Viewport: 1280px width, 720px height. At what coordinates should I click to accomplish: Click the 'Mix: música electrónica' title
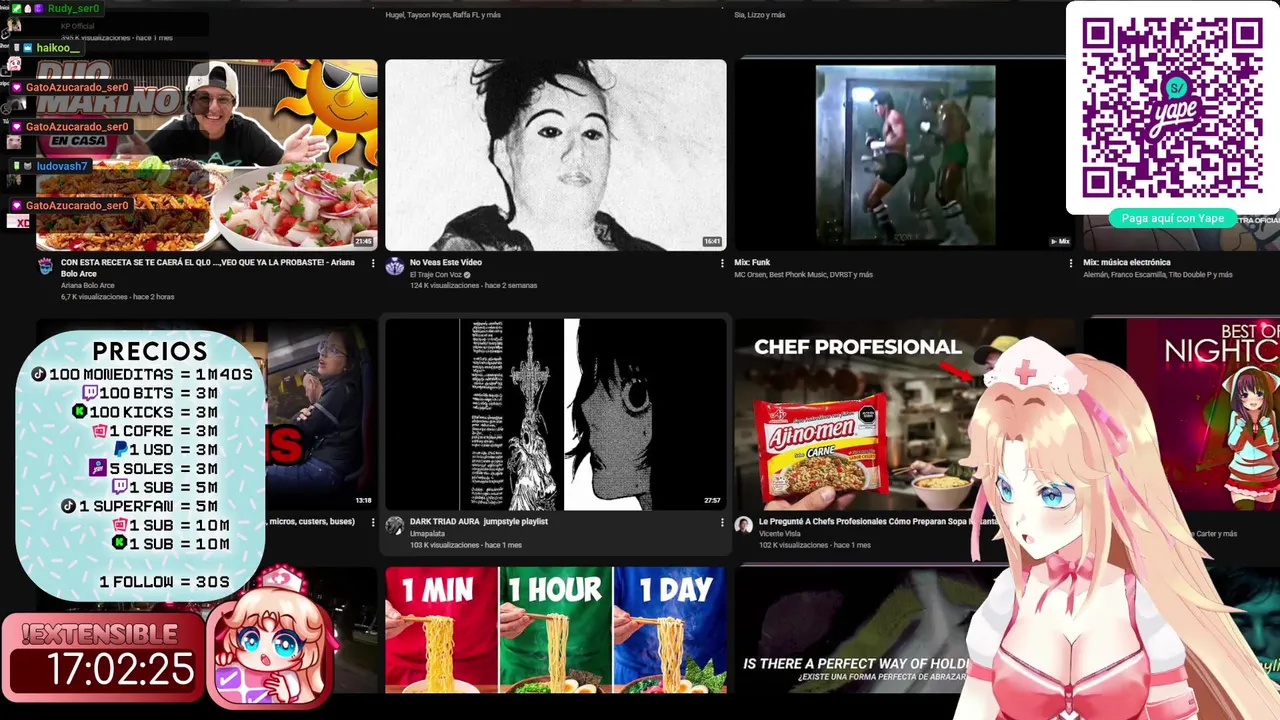click(x=1125, y=262)
